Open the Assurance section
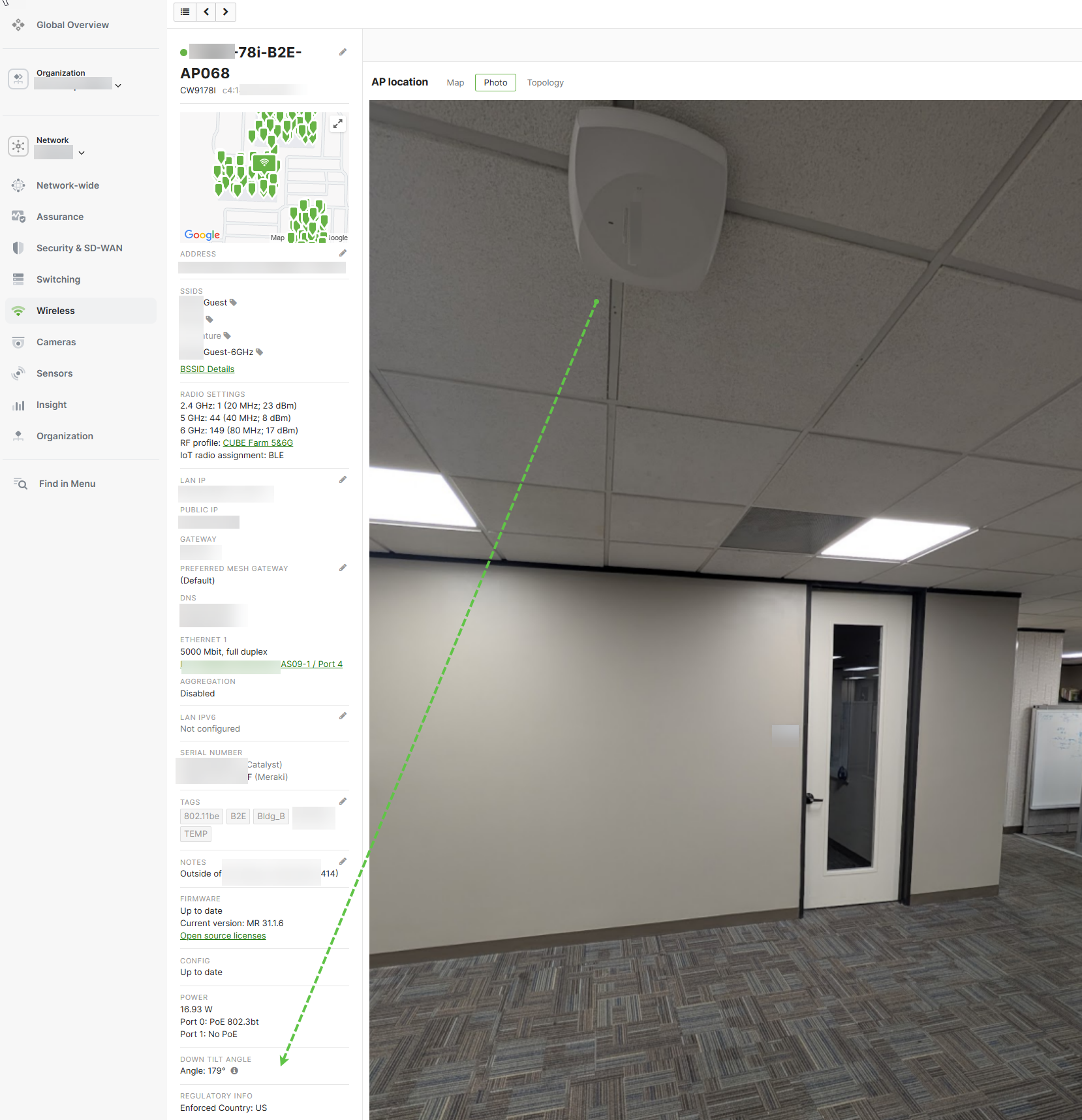 coord(59,216)
